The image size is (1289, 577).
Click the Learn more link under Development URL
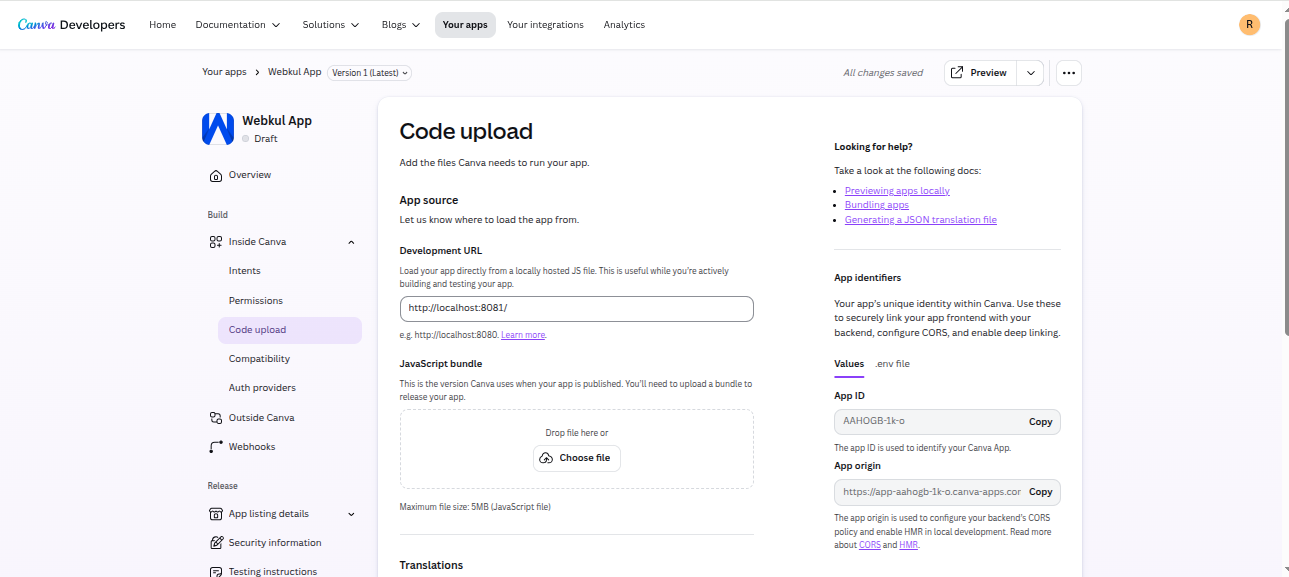pyautogui.click(x=523, y=335)
